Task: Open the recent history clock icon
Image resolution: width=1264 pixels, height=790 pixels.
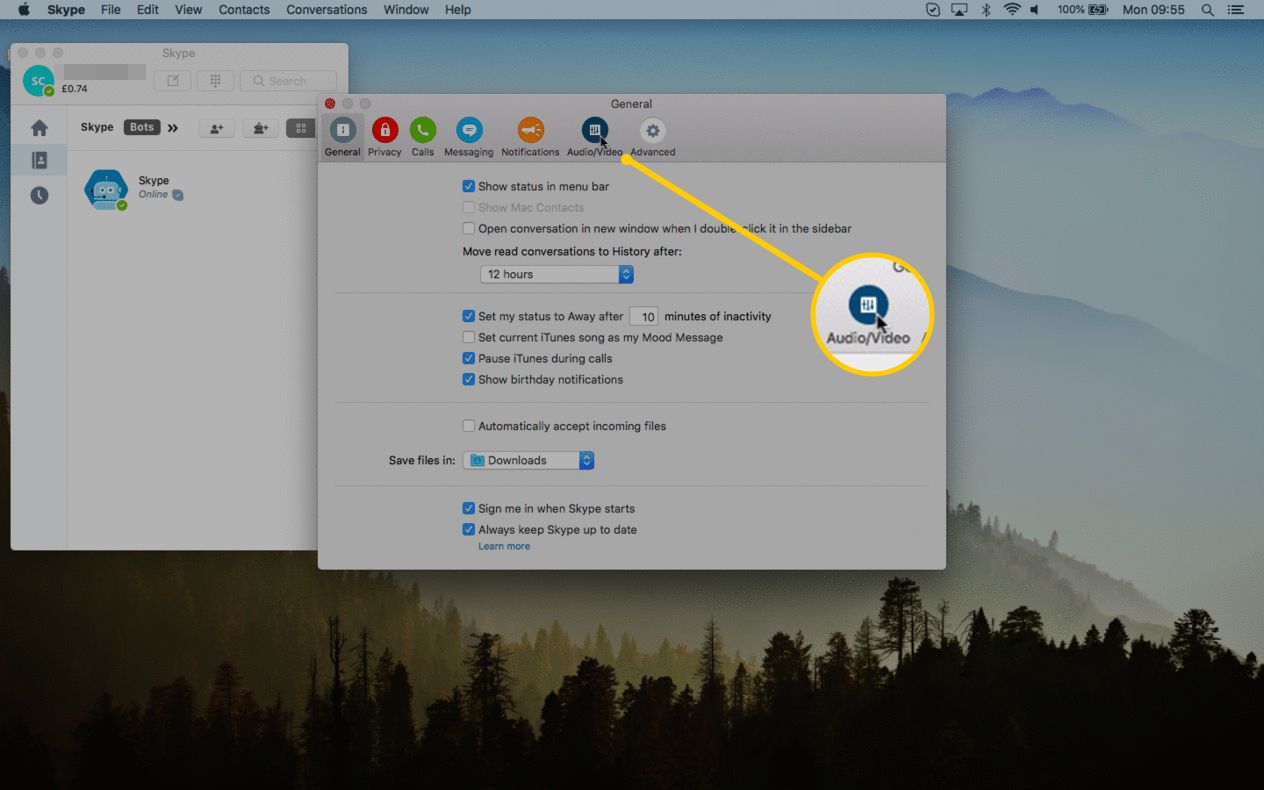Action: 39,195
